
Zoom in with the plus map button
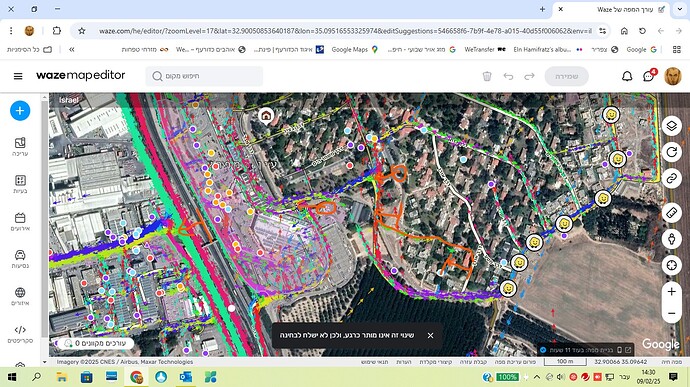click(672, 291)
